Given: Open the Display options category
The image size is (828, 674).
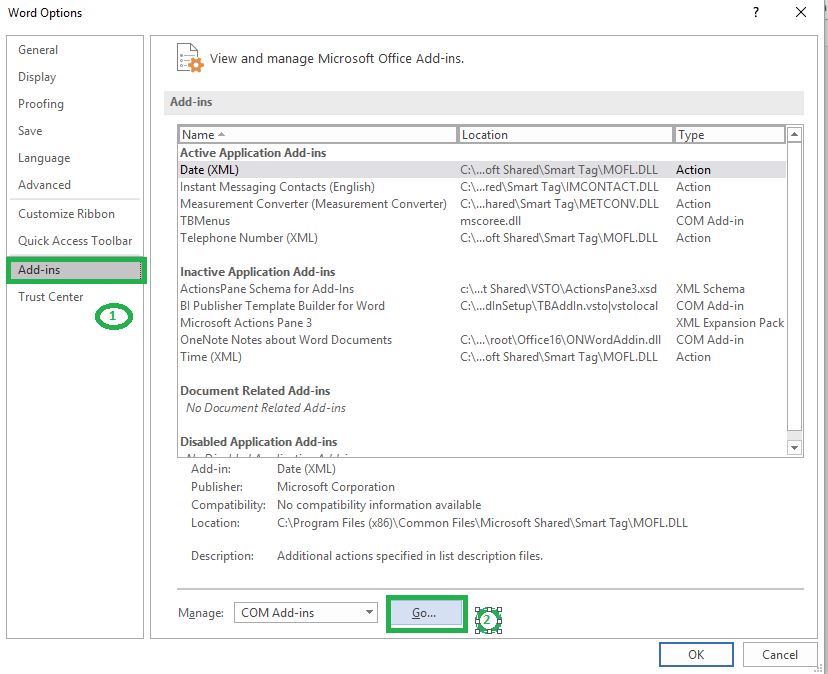Looking at the screenshot, I should pyautogui.click(x=37, y=77).
